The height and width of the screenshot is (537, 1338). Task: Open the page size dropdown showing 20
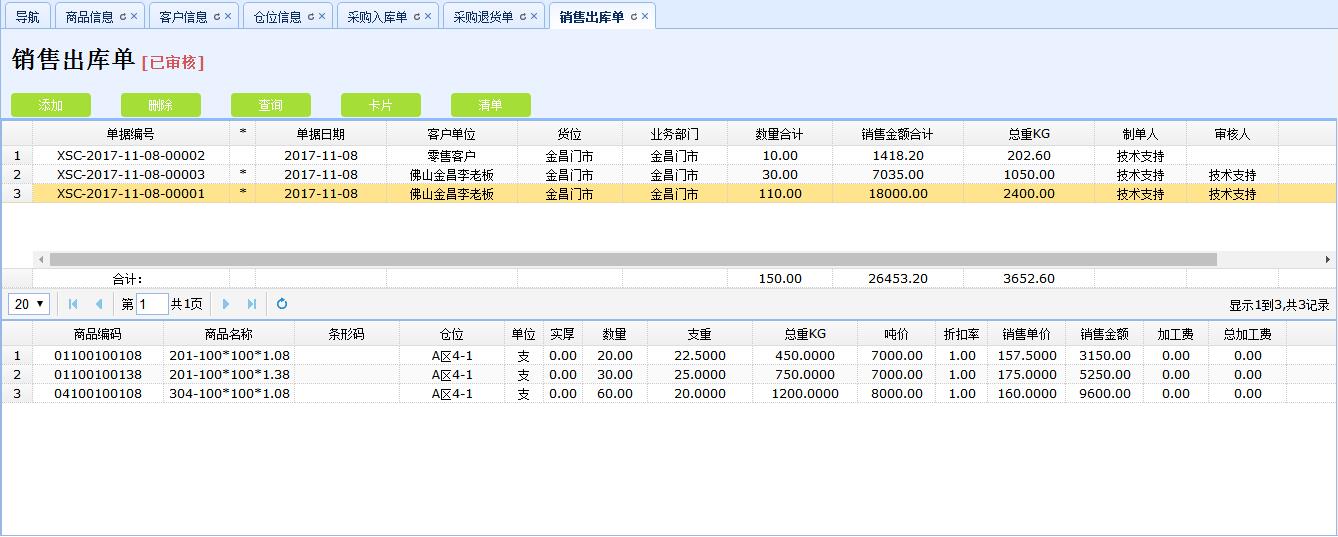pyautogui.click(x=30, y=304)
